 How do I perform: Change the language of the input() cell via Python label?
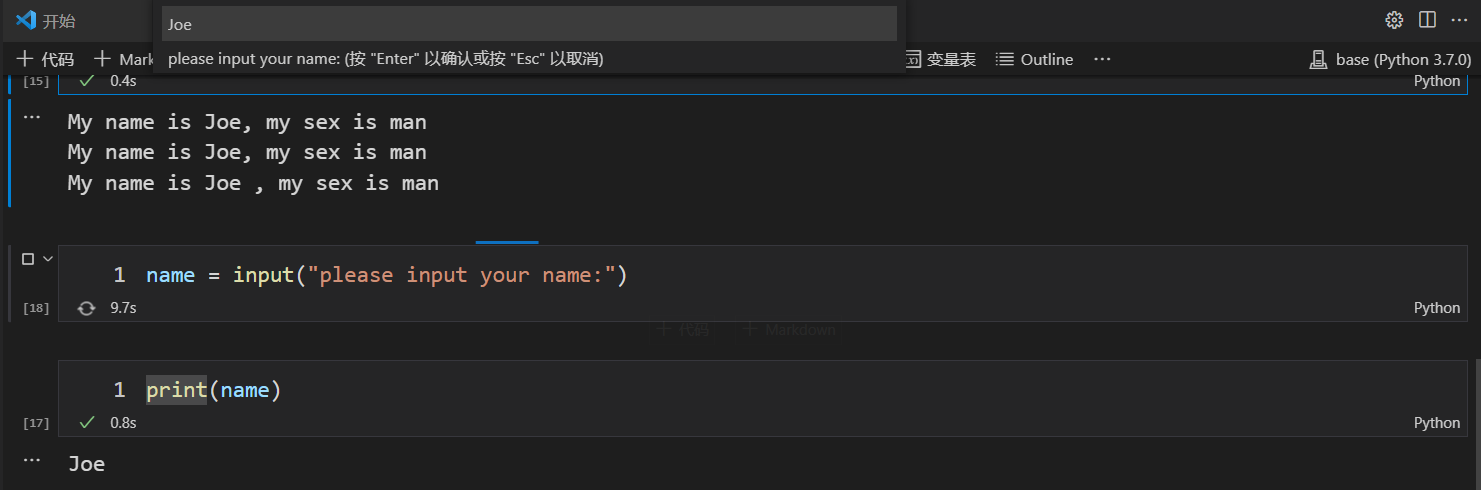pos(1437,308)
